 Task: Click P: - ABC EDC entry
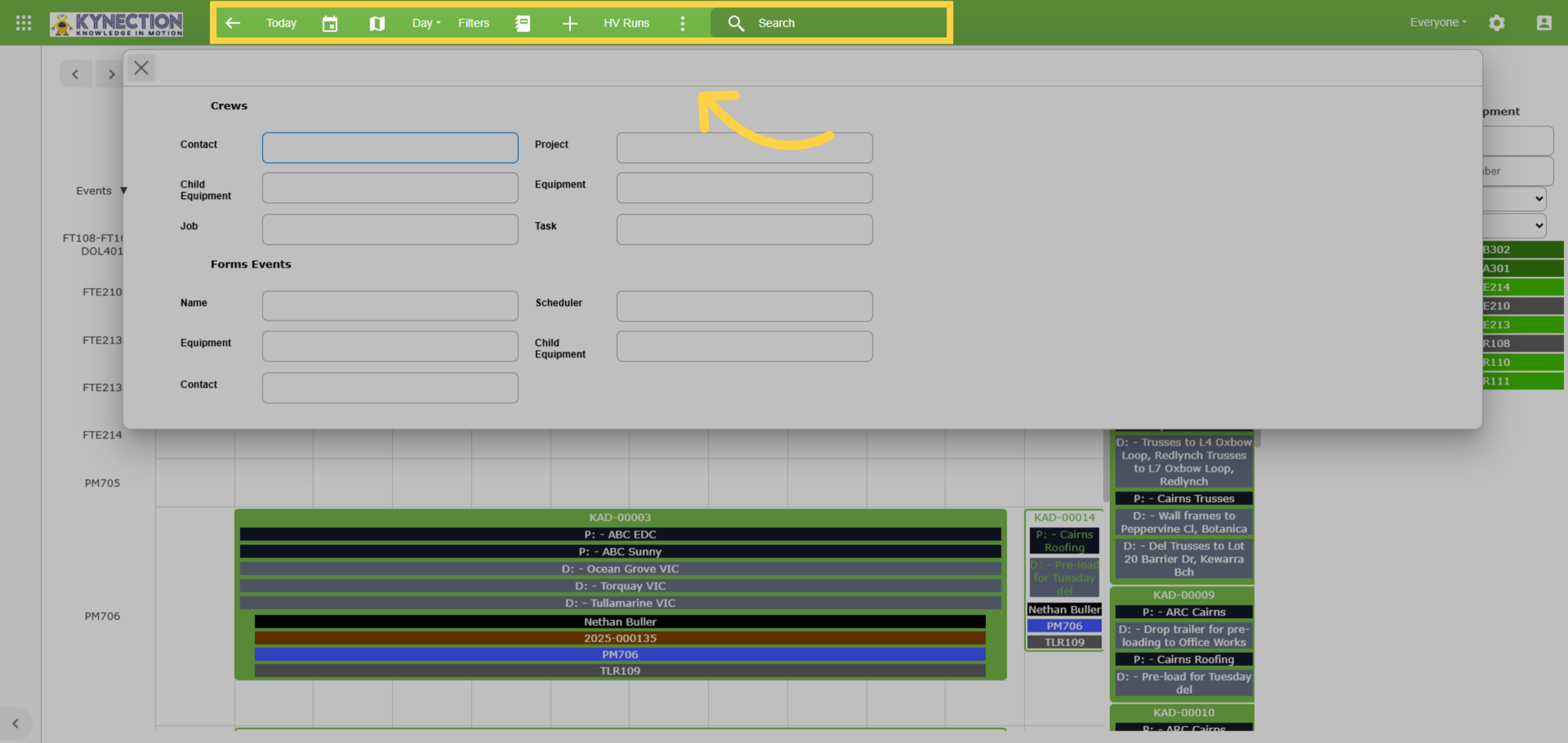click(620, 534)
